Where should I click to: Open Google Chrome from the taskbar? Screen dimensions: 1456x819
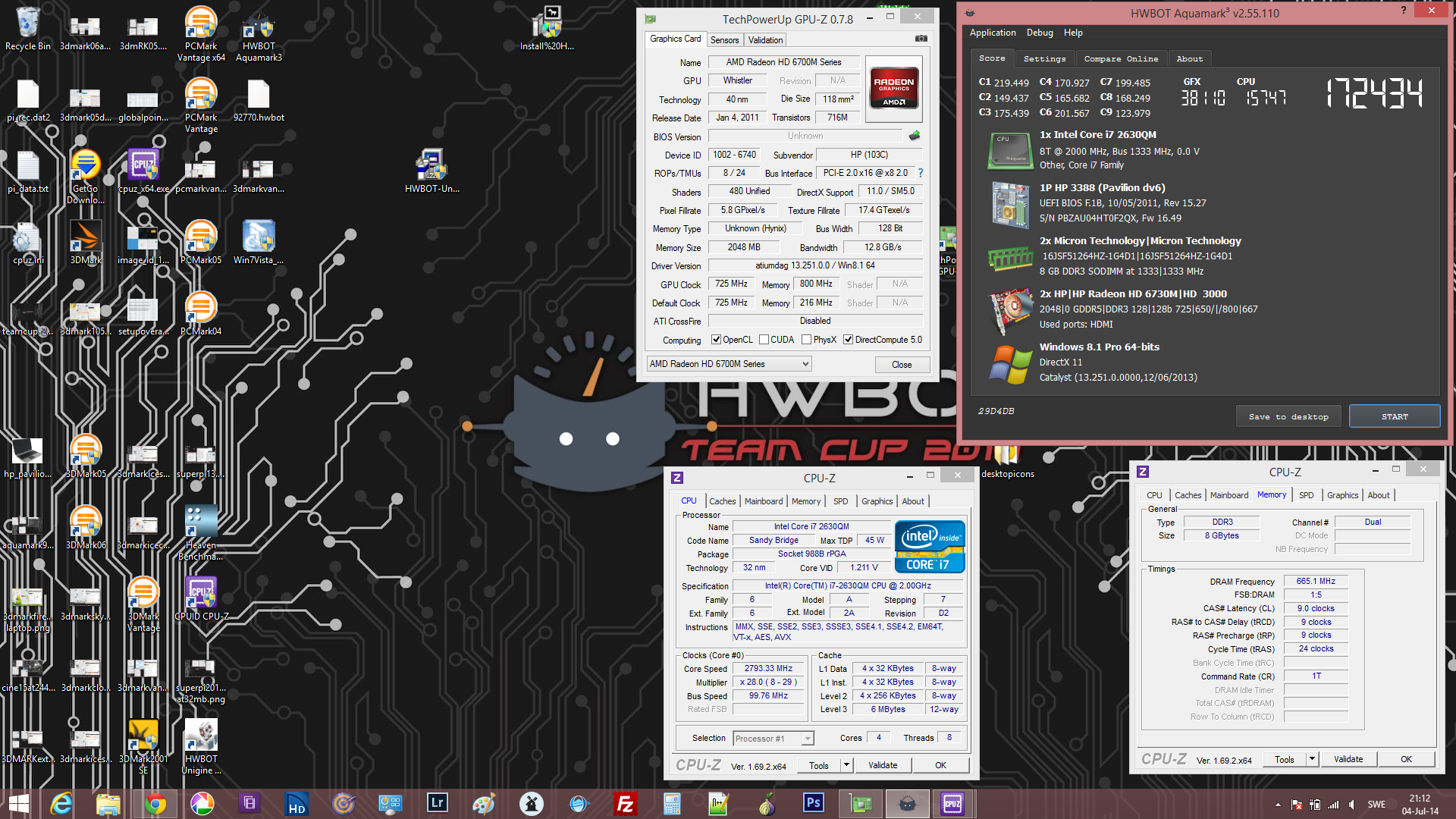pos(155,804)
